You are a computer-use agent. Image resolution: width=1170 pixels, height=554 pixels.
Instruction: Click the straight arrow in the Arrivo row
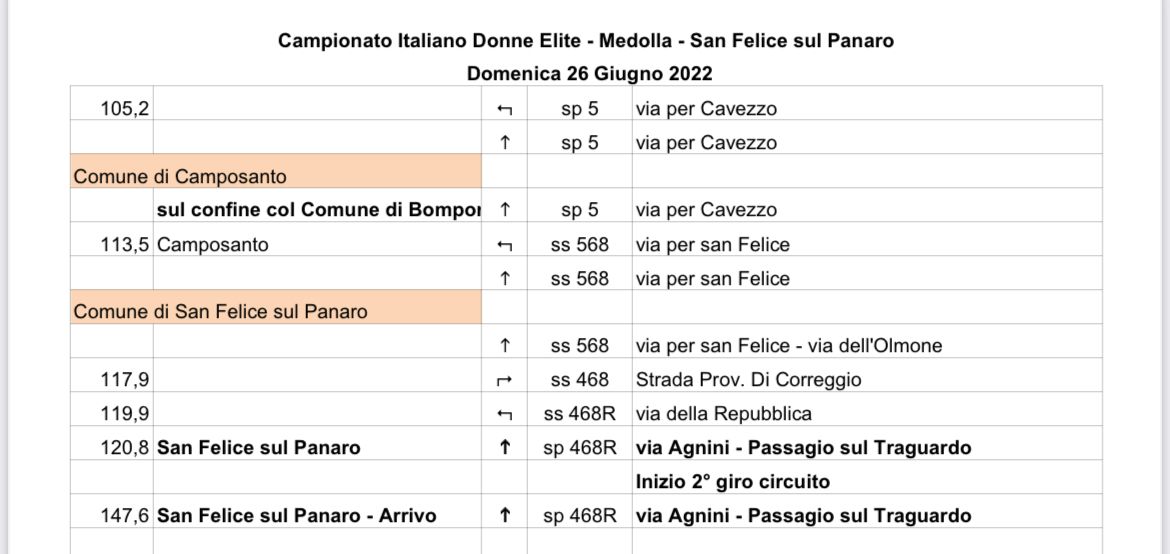[x=505, y=516]
